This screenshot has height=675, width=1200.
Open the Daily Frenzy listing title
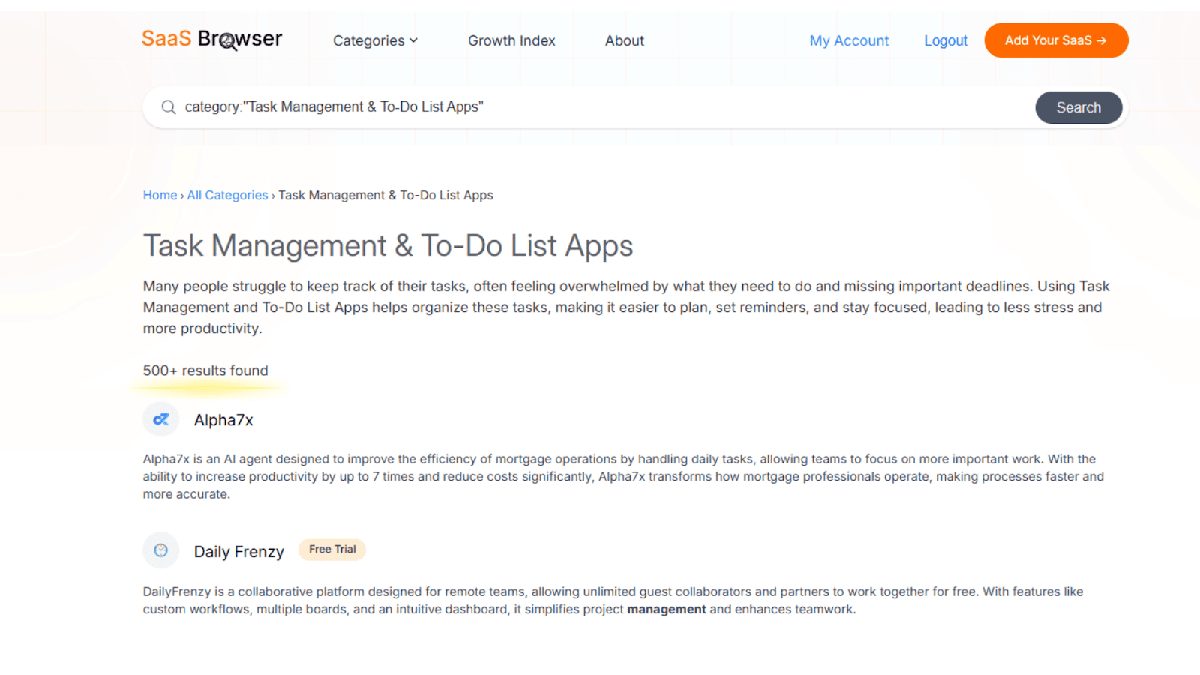point(239,551)
